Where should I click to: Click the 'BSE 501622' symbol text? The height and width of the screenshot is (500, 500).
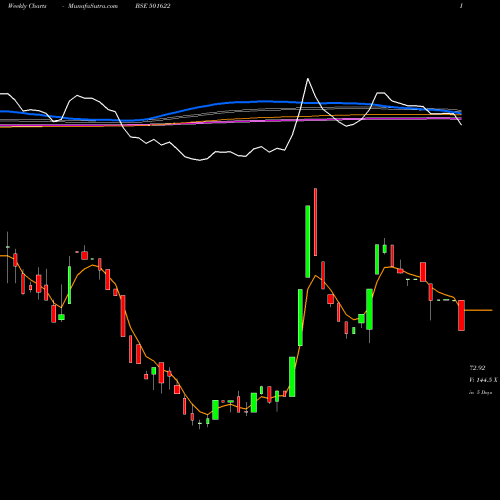tap(153, 6)
